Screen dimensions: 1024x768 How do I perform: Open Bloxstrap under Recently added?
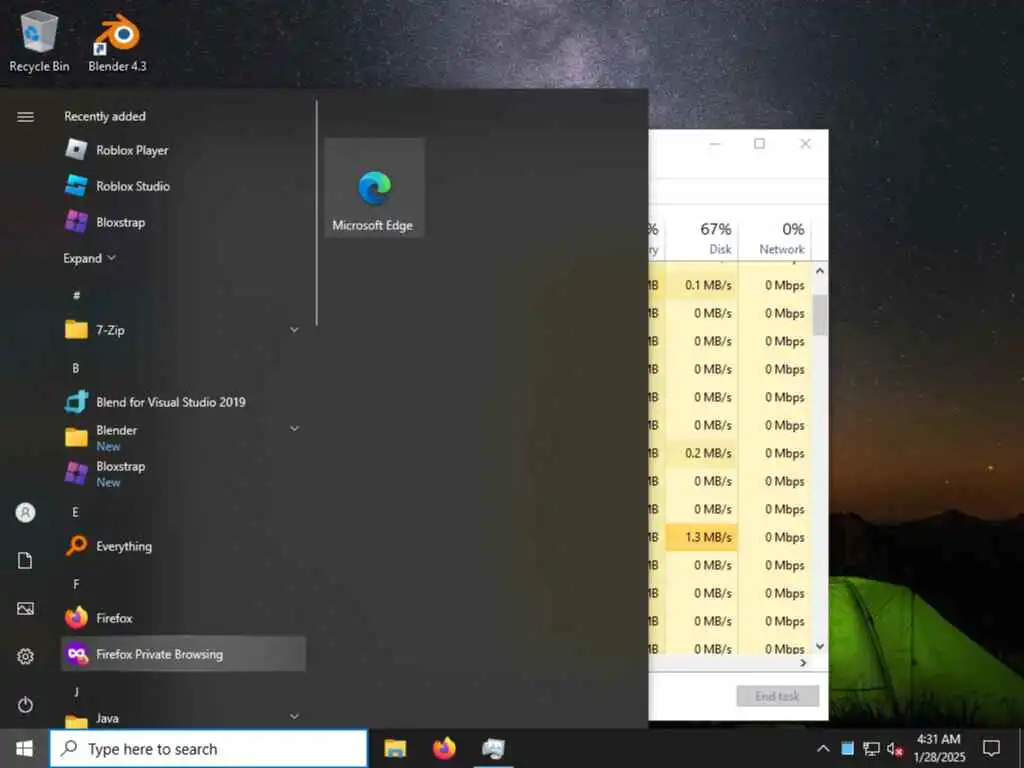[183, 222]
